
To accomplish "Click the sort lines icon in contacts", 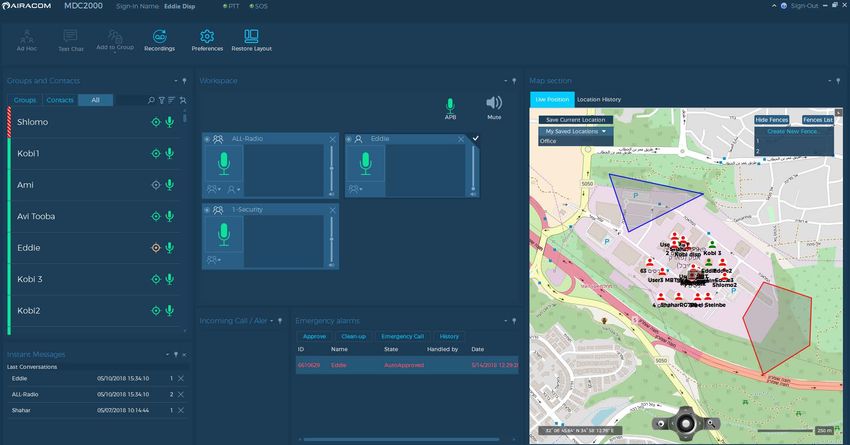I will point(171,100).
